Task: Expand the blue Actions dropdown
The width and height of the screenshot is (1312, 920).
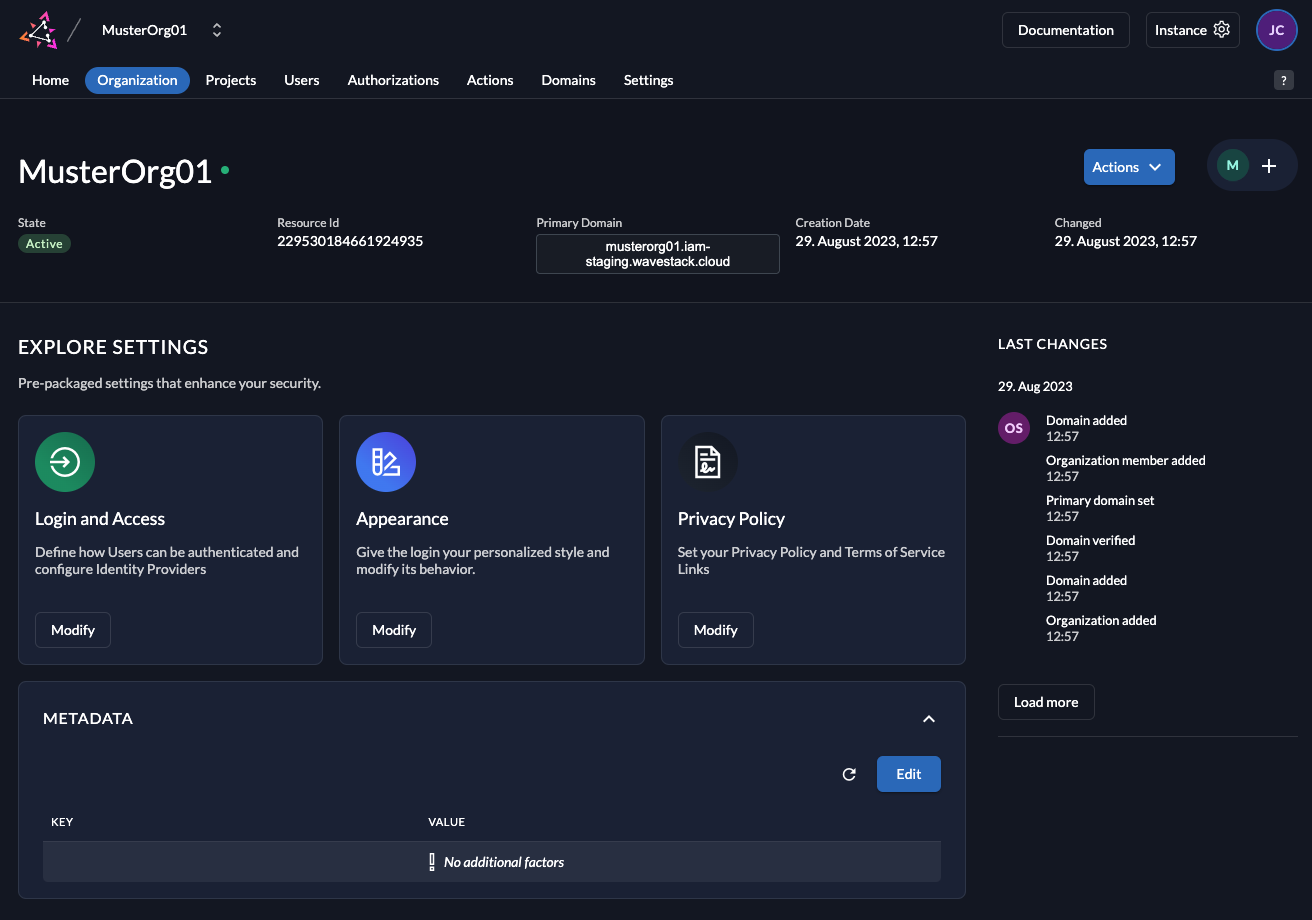Action: tap(1128, 167)
